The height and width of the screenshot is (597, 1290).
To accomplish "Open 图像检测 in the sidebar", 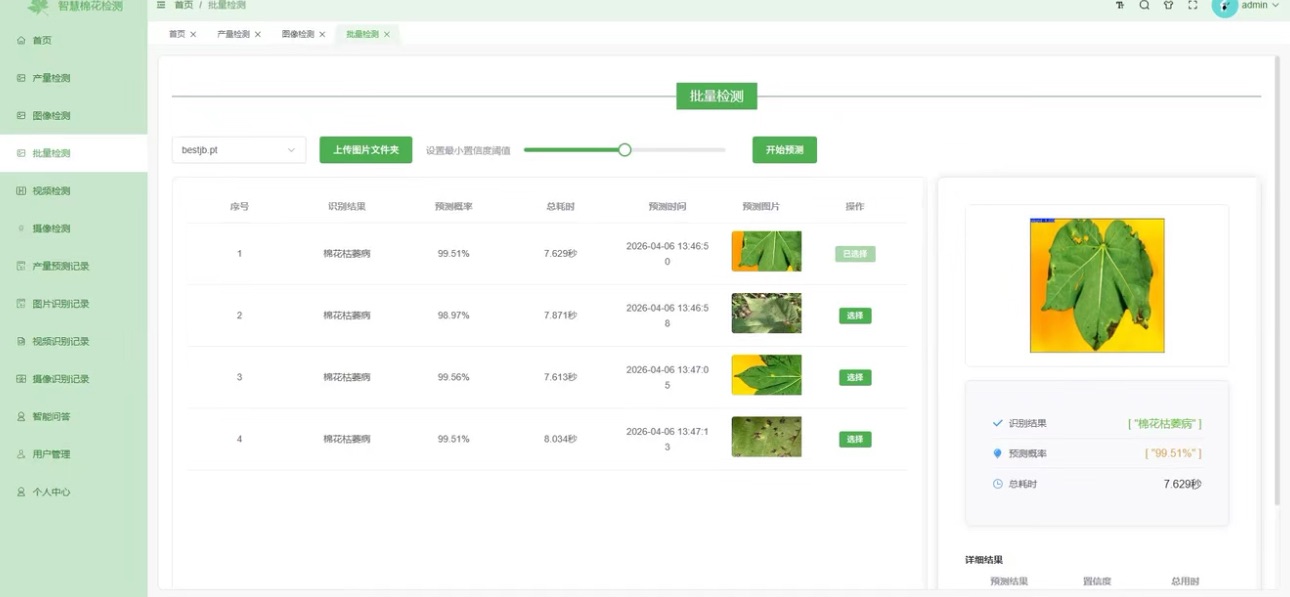I will 74,116.
